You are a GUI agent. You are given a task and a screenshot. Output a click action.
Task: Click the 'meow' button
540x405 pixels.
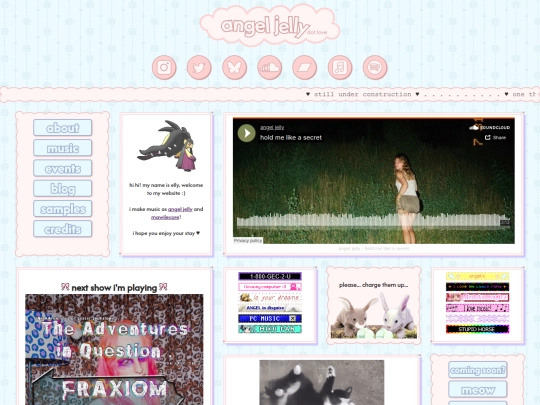pyautogui.click(x=478, y=390)
